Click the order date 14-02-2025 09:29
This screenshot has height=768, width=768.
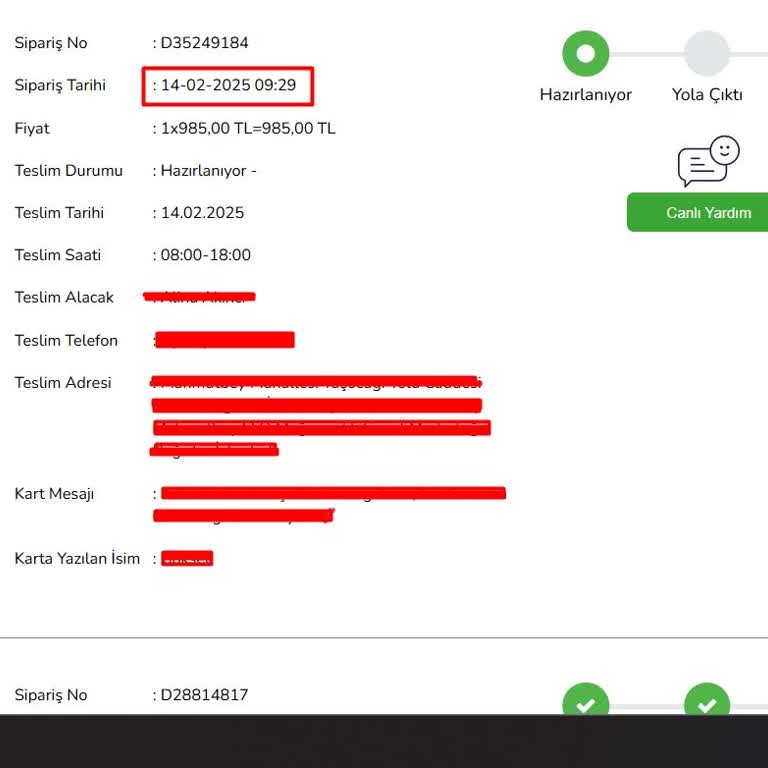(228, 85)
